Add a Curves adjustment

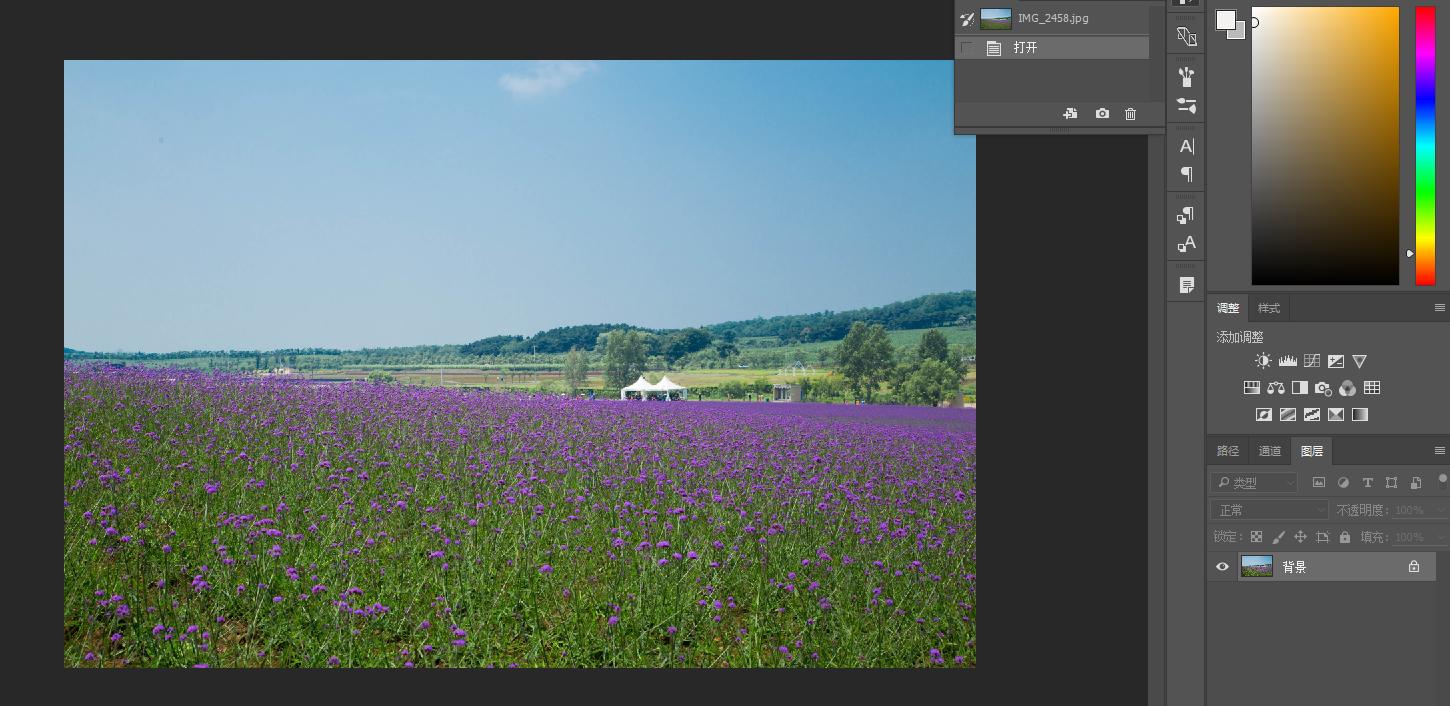1311,361
